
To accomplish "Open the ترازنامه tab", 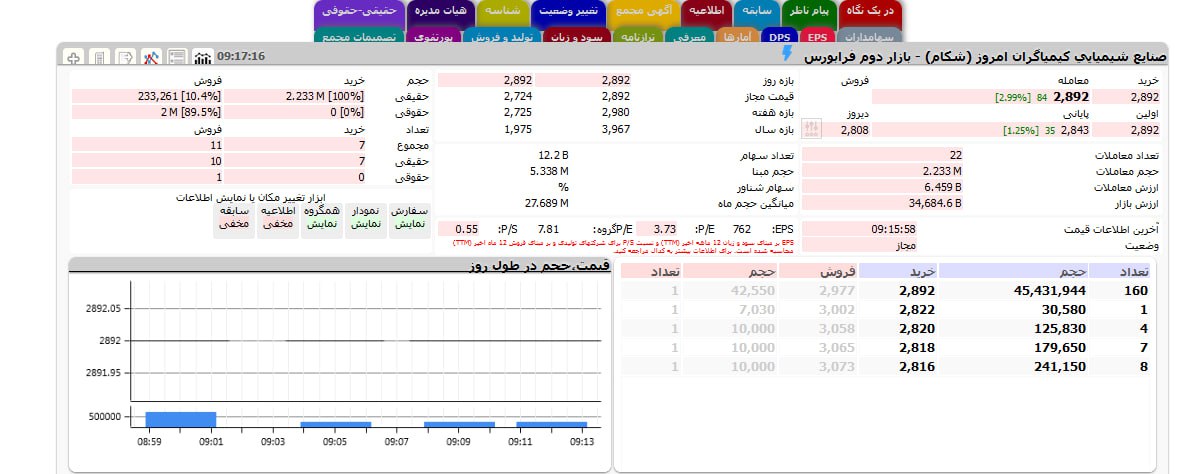I will (638, 36).
